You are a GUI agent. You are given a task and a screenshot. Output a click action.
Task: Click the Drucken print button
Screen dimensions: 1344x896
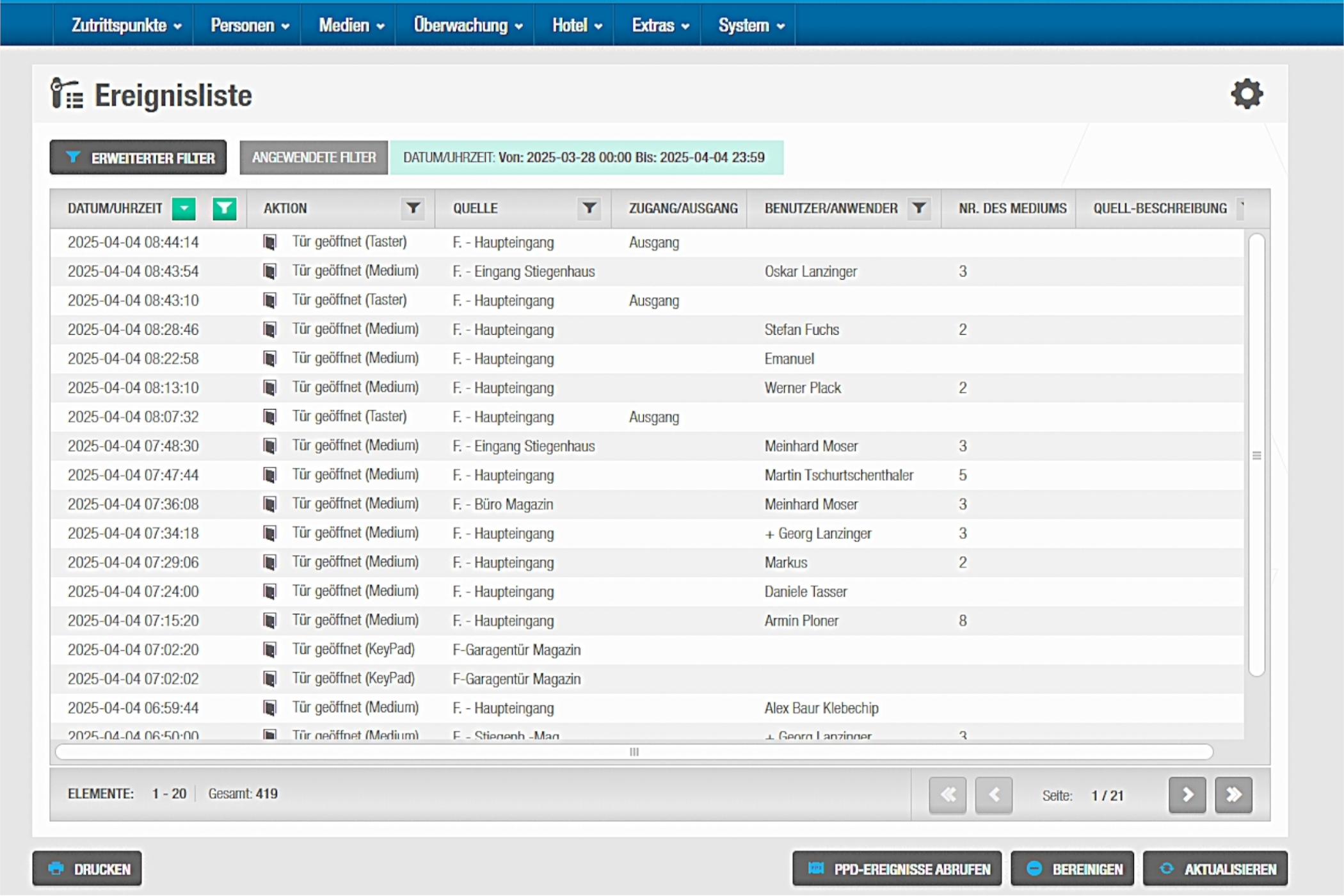coord(88,868)
